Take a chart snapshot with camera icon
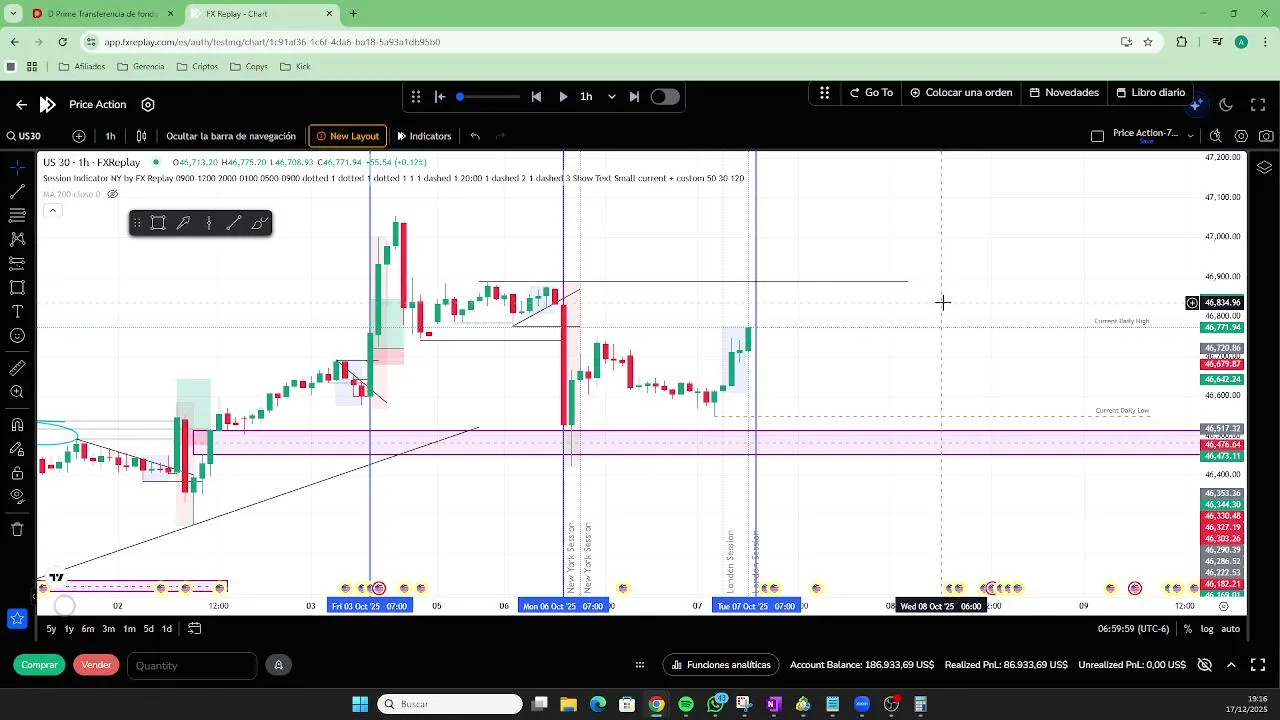 (x=1266, y=136)
